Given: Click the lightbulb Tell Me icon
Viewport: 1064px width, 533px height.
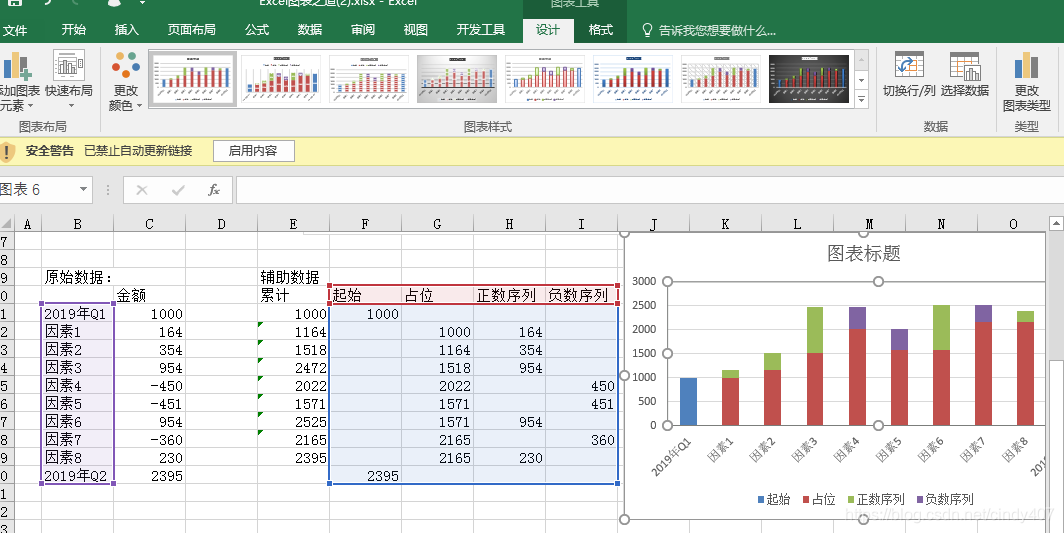Looking at the screenshot, I should 648,31.
